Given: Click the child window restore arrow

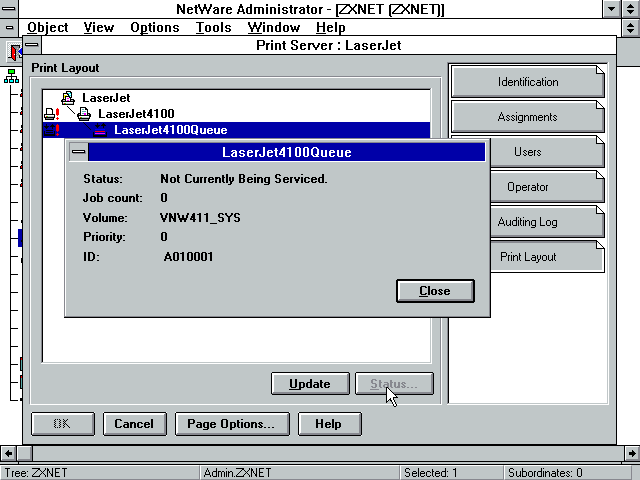Looking at the screenshot, I should click(631, 28).
